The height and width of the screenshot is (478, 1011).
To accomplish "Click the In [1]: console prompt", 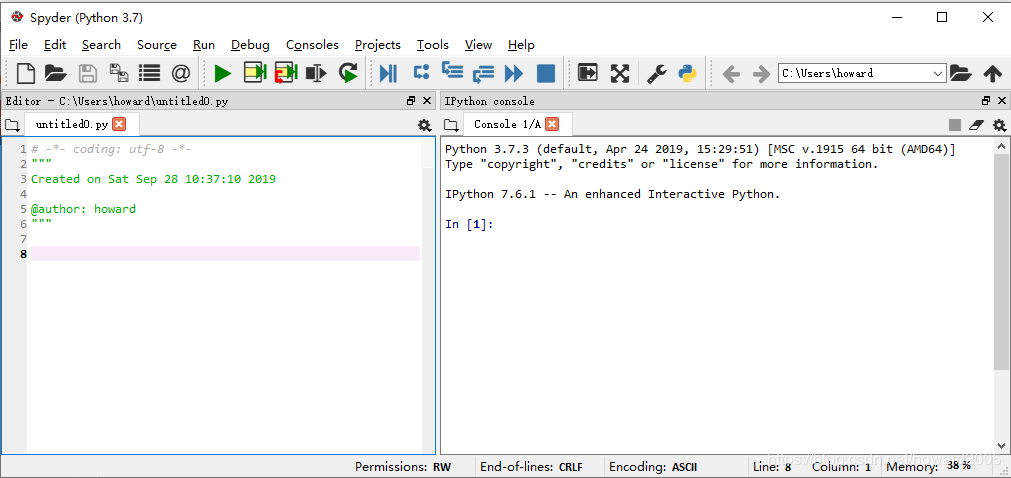I will (x=469, y=224).
